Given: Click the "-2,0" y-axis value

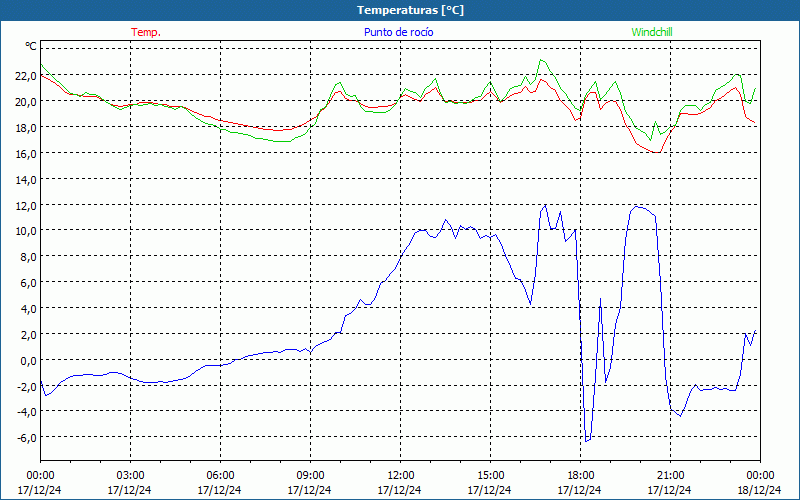Looking at the screenshot, I should coord(27,387).
